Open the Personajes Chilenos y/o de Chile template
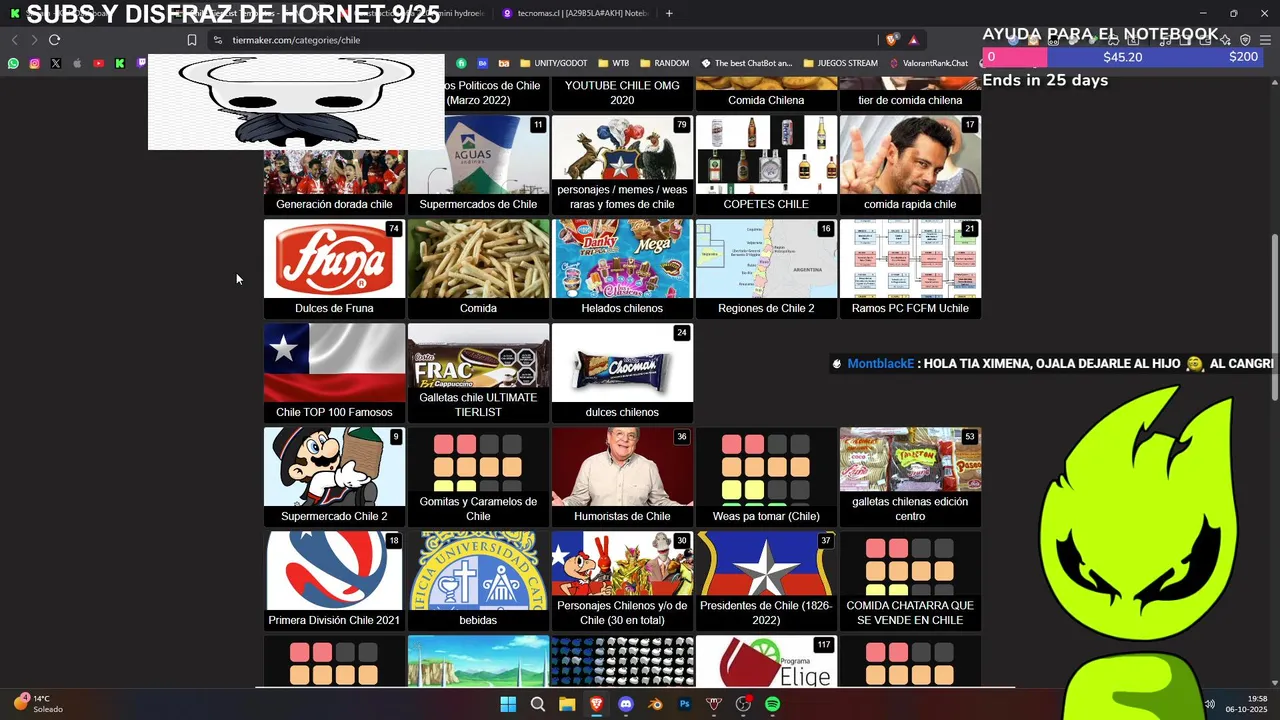The image size is (1280, 720). 622,580
